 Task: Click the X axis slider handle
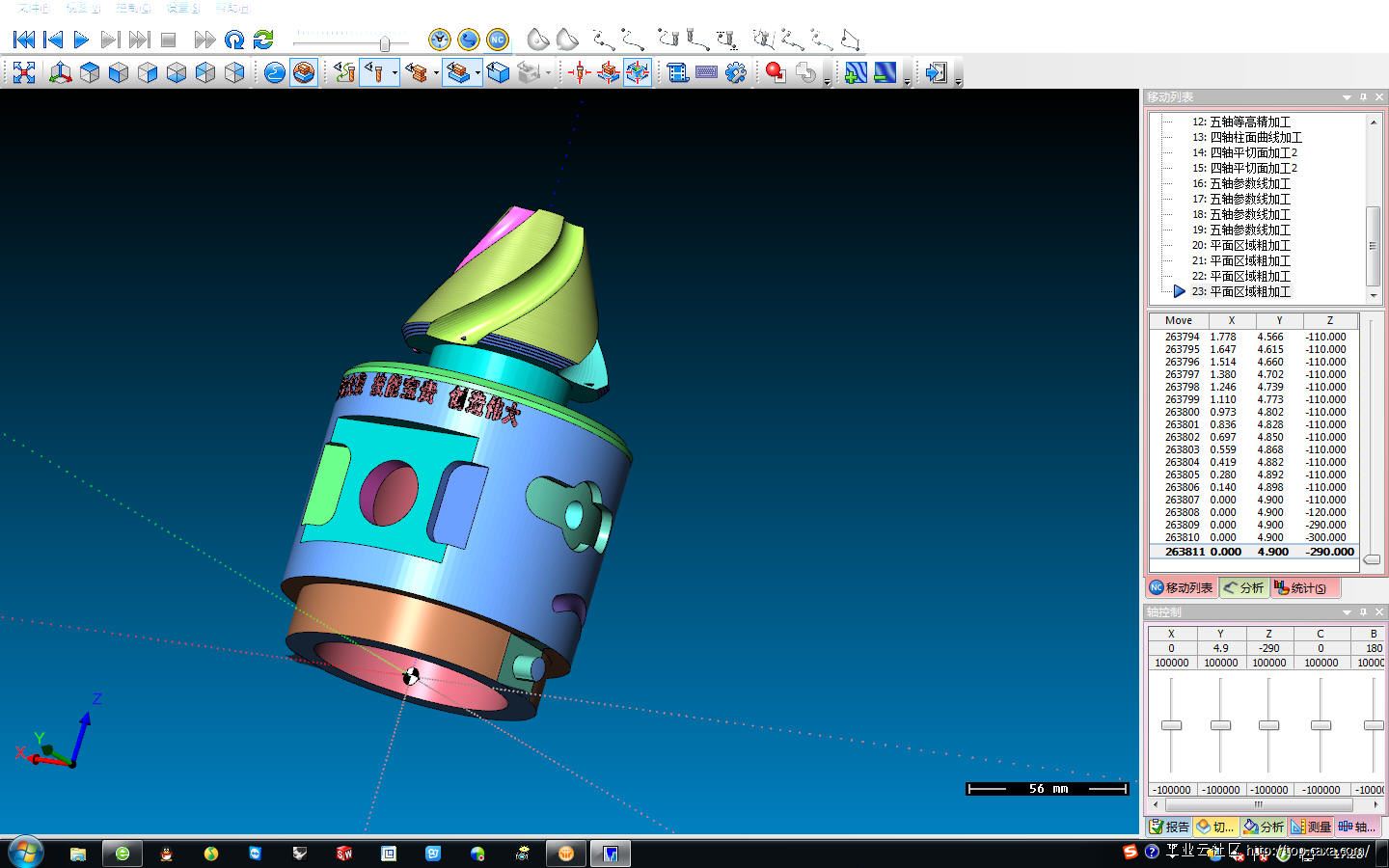pos(1171,725)
